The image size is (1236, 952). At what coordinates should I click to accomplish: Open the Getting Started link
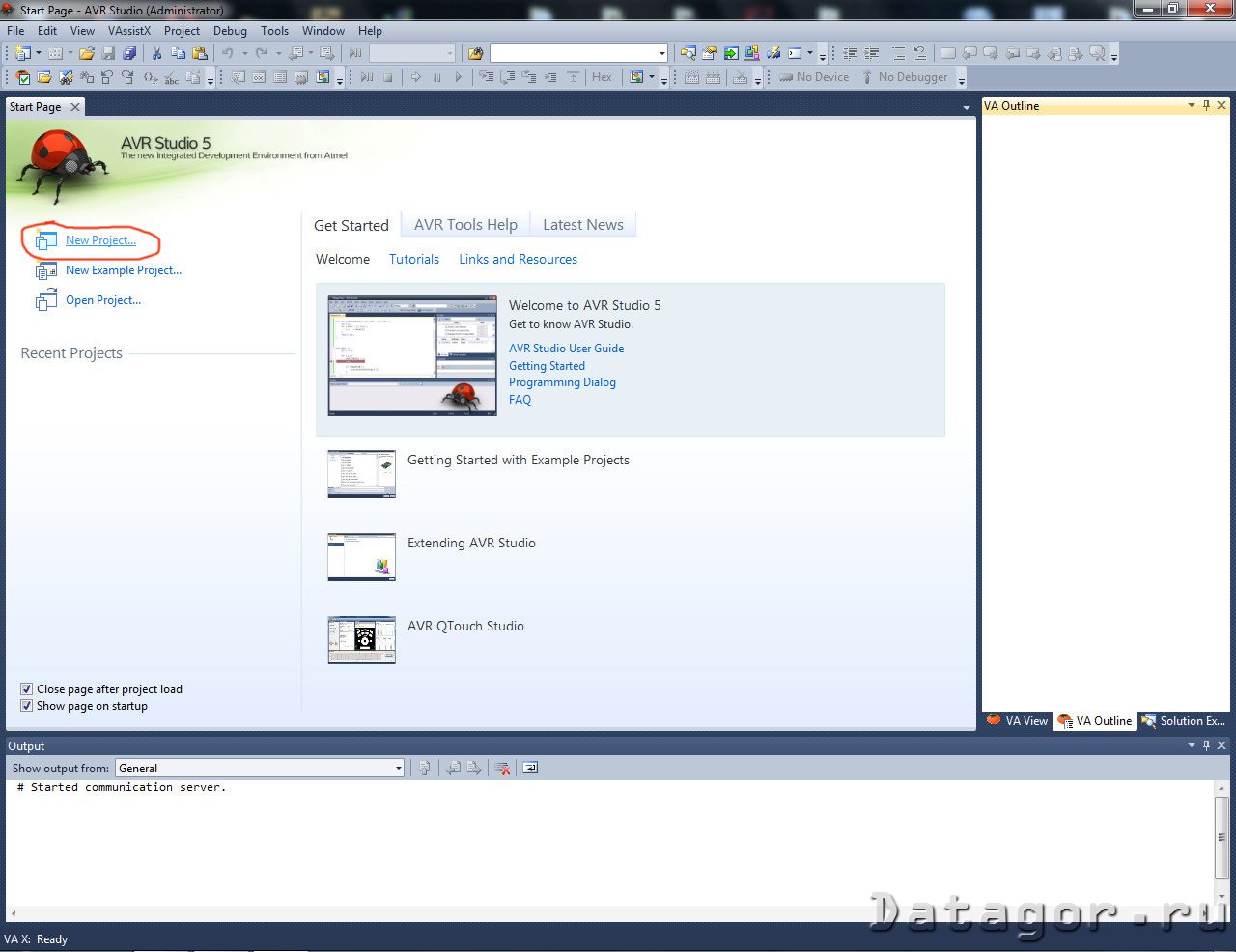547,366
